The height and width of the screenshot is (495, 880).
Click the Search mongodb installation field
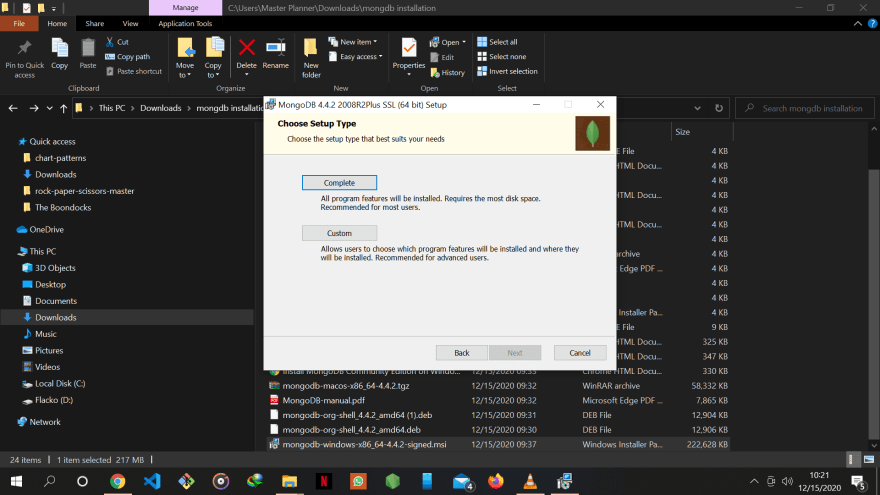(x=805, y=108)
